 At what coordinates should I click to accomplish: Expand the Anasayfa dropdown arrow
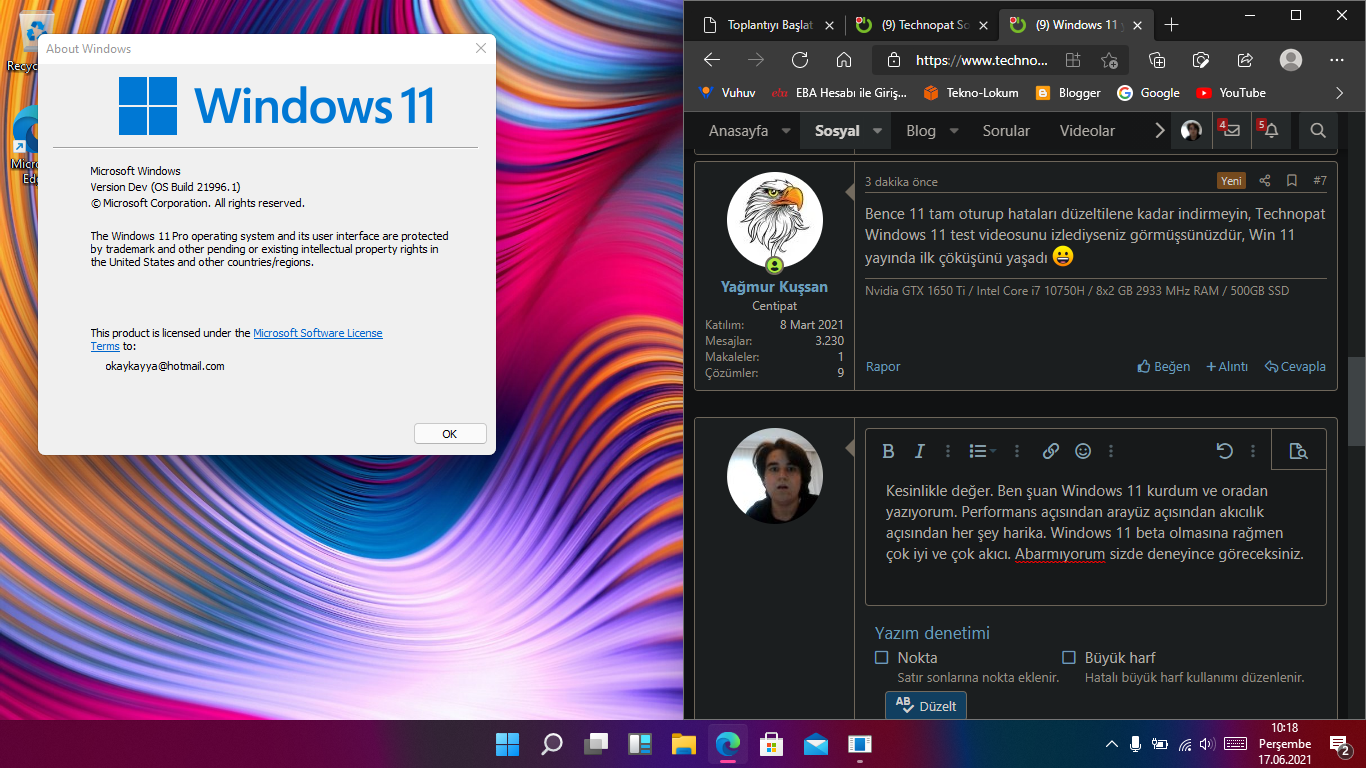tap(786, 131)
